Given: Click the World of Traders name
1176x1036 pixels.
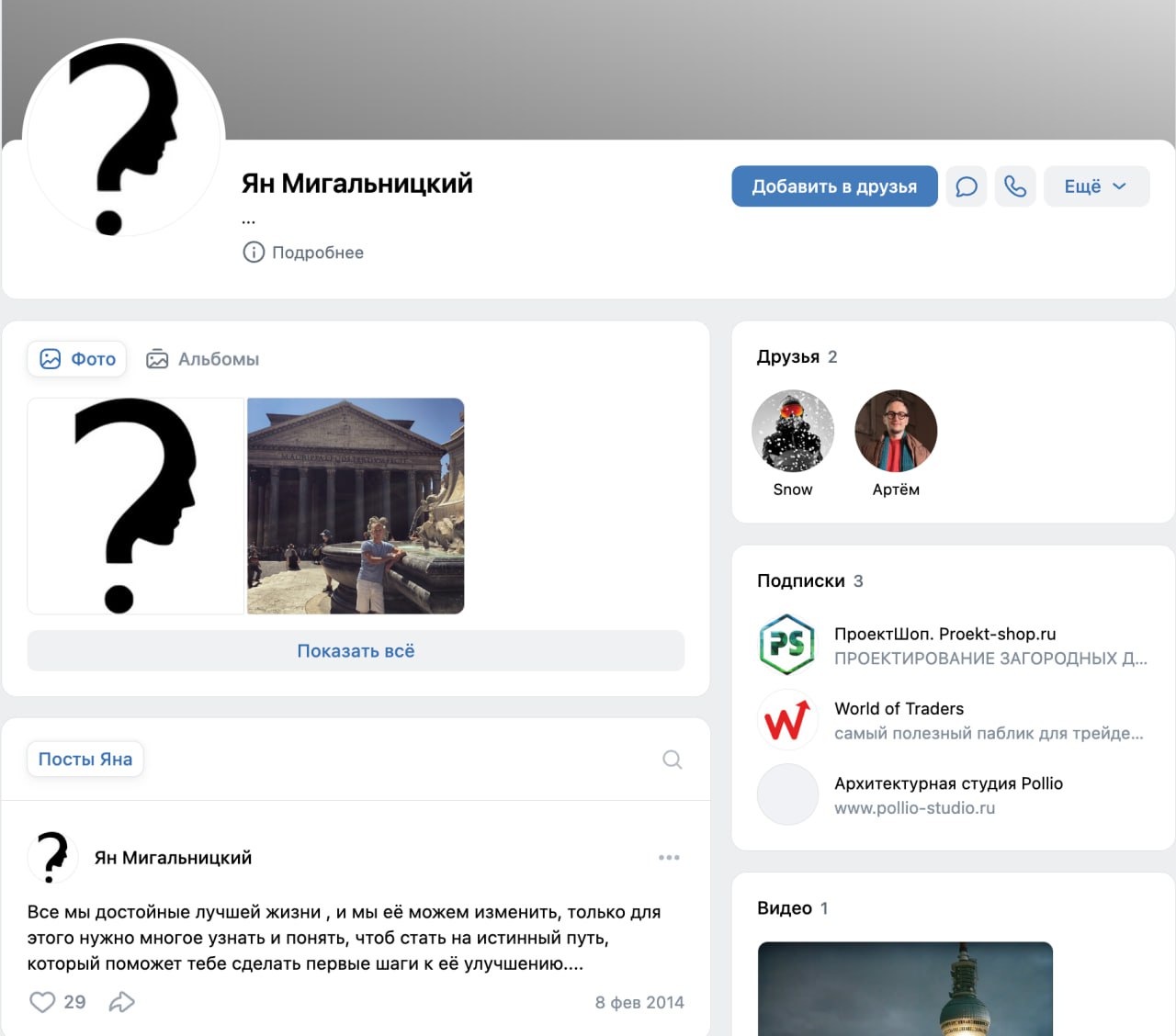Looking at the screenshot, I should pyautogui.click(x=899, y=709).
